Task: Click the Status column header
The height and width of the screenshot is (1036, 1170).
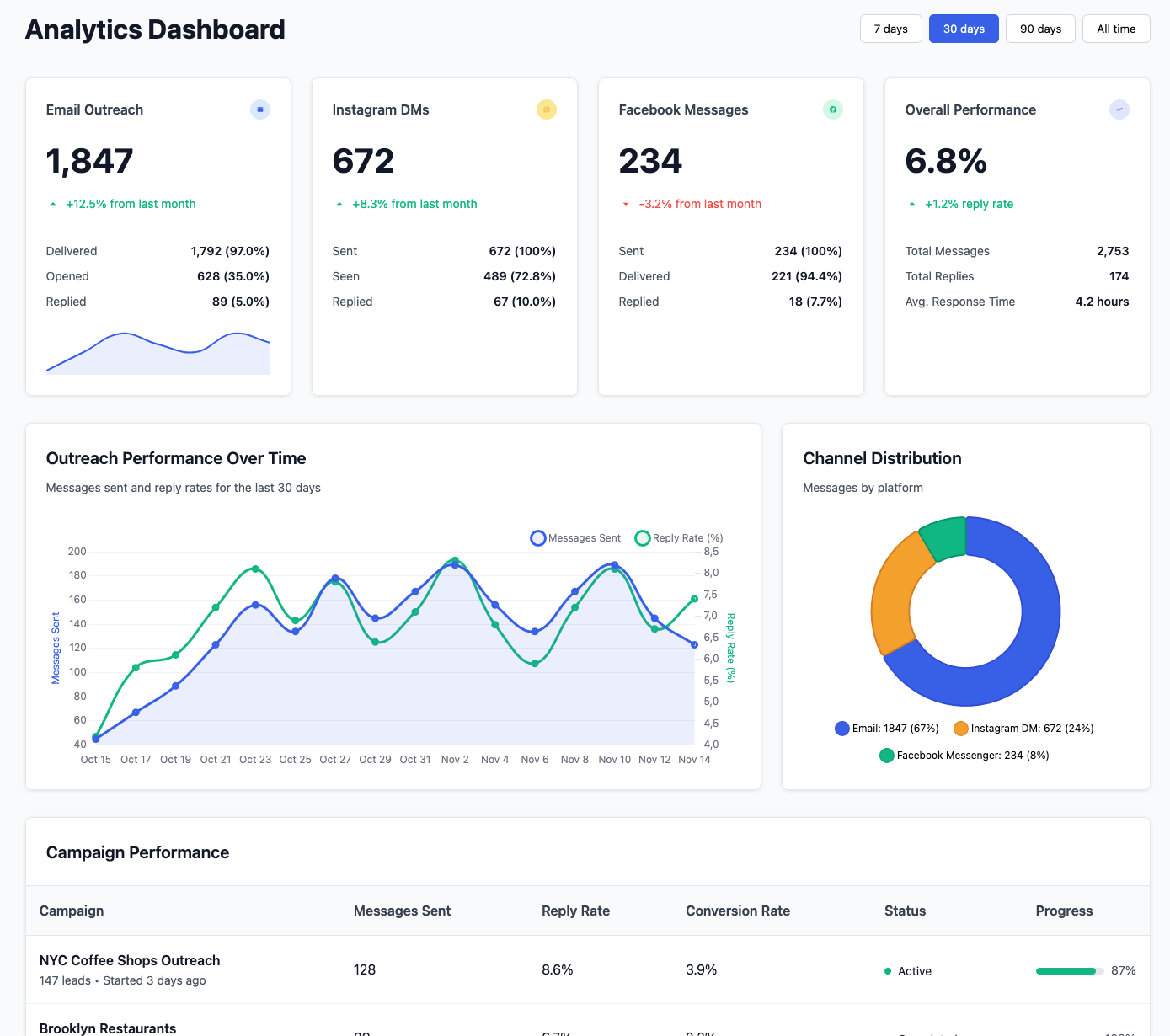Action: (905, 911)
